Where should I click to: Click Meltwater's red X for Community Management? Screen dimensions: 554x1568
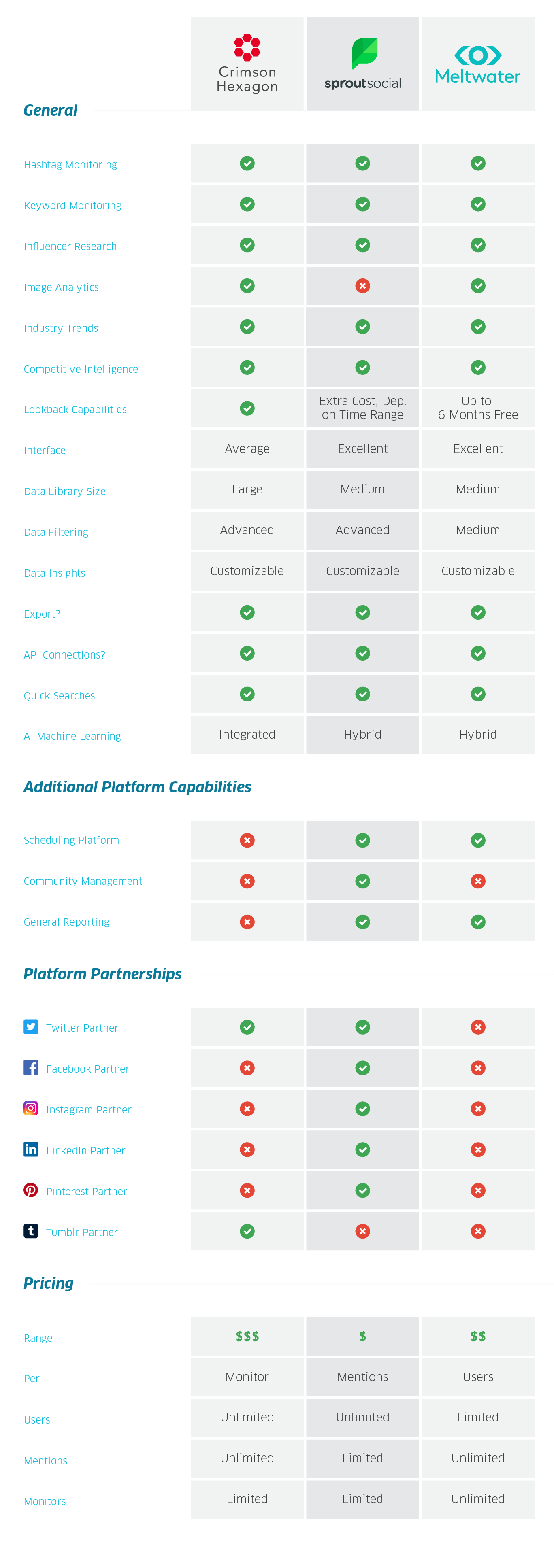478,881
